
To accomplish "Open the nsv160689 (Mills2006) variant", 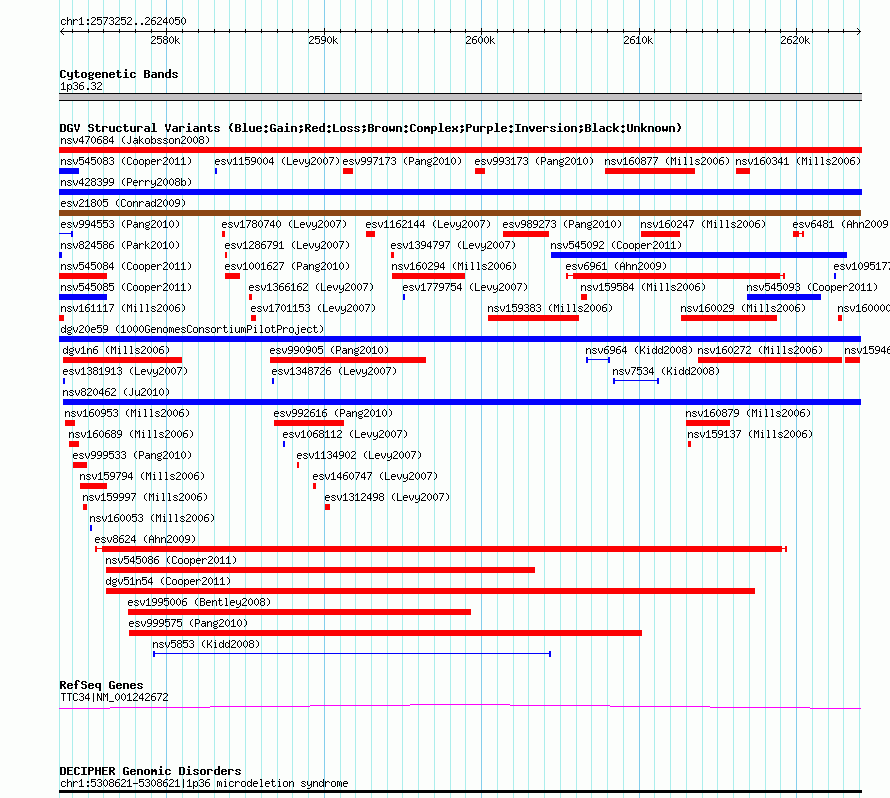I will tap(131, 434).
